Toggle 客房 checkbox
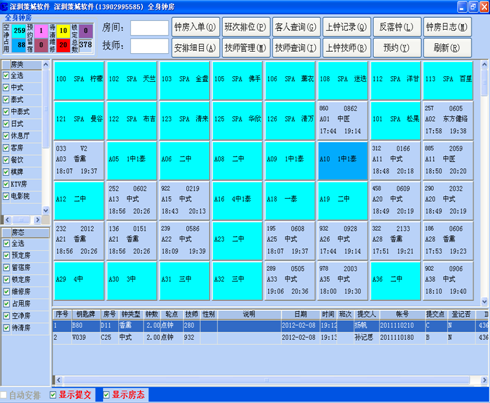This screenshot has height=403, width=490. [x=6, y=148]
